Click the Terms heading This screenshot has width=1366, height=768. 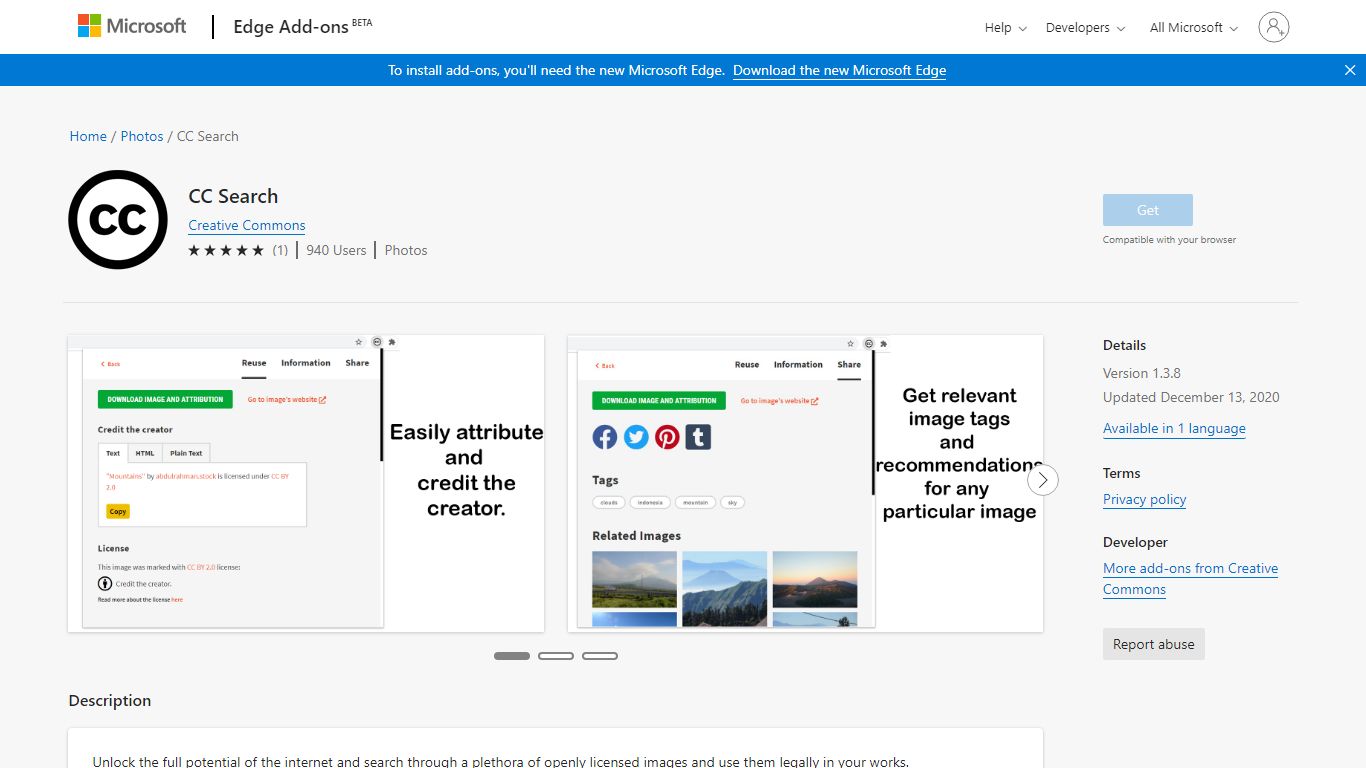pyautogui.click(x=1122, y=473)
